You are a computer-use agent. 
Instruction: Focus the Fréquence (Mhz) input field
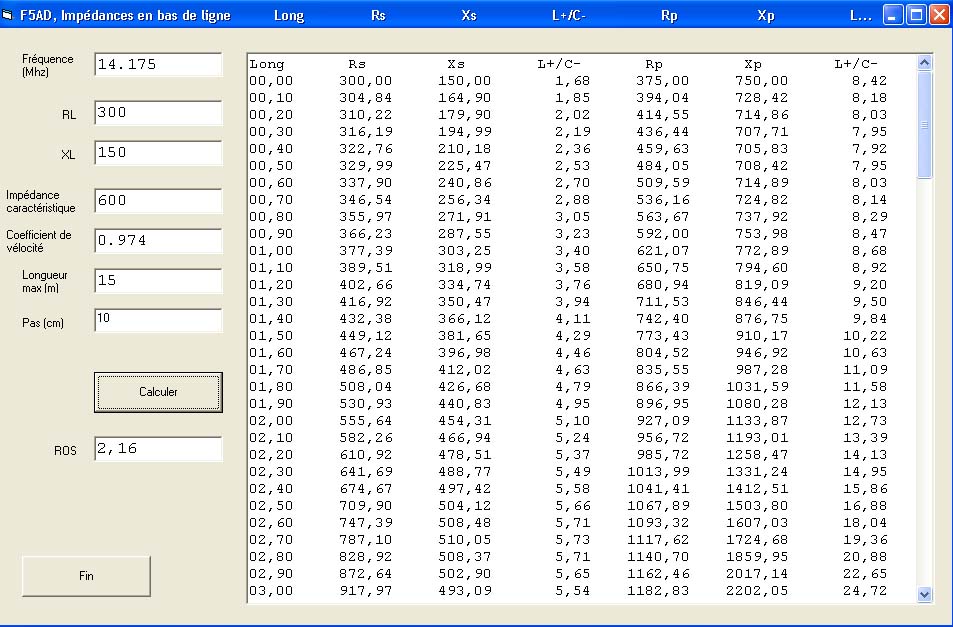click(x=158, y=64)
